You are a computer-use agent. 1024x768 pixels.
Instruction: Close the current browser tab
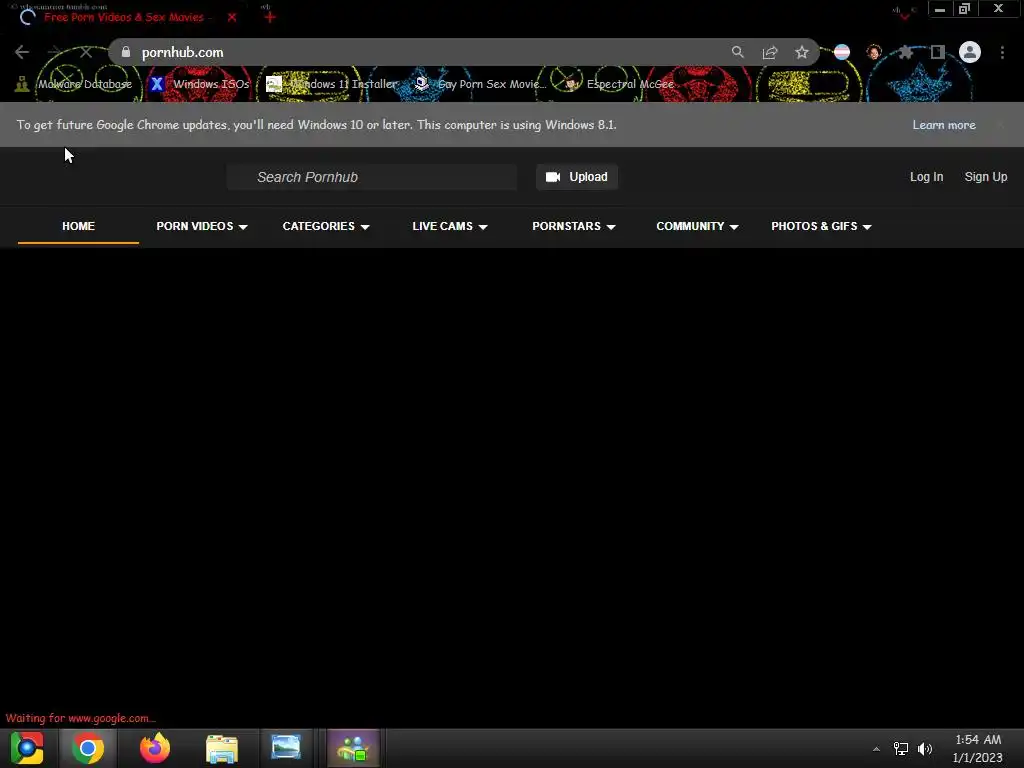coord(232,17)
